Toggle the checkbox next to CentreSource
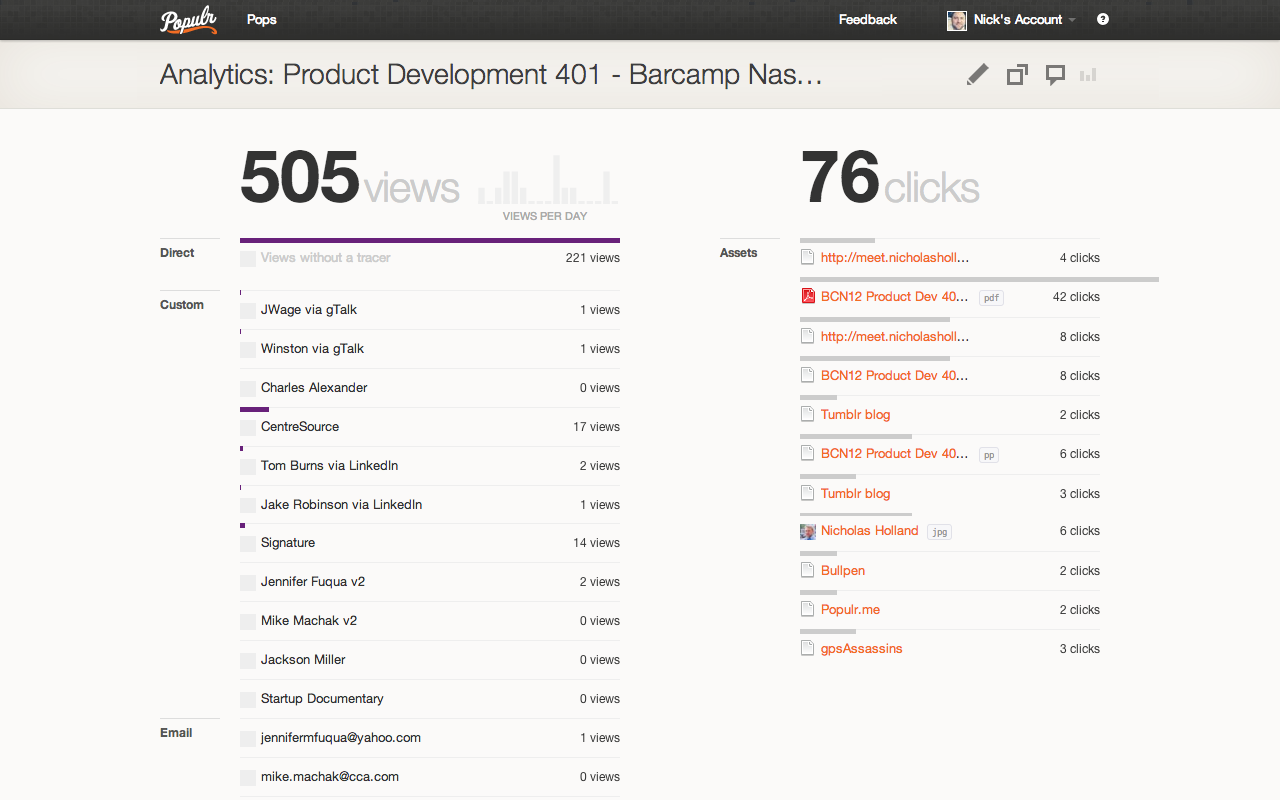Screen dimensions: 1280x800 click(248, 427)
